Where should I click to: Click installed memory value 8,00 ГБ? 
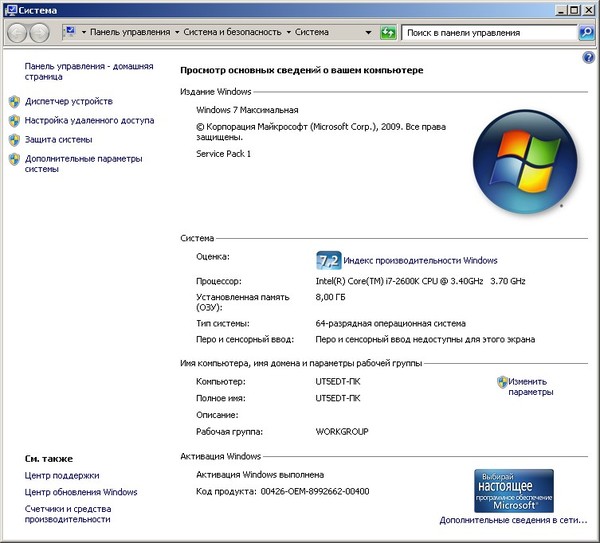pos(330,297)
